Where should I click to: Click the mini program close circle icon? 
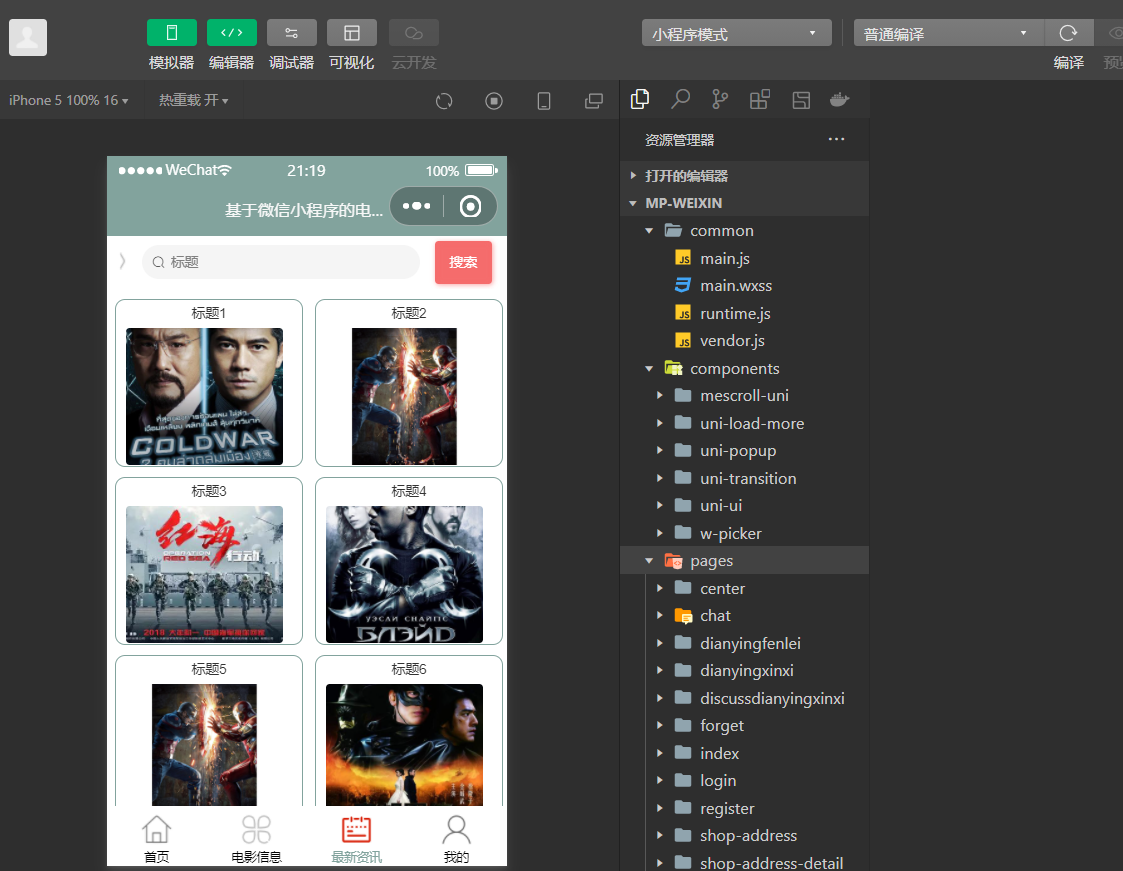470,206
